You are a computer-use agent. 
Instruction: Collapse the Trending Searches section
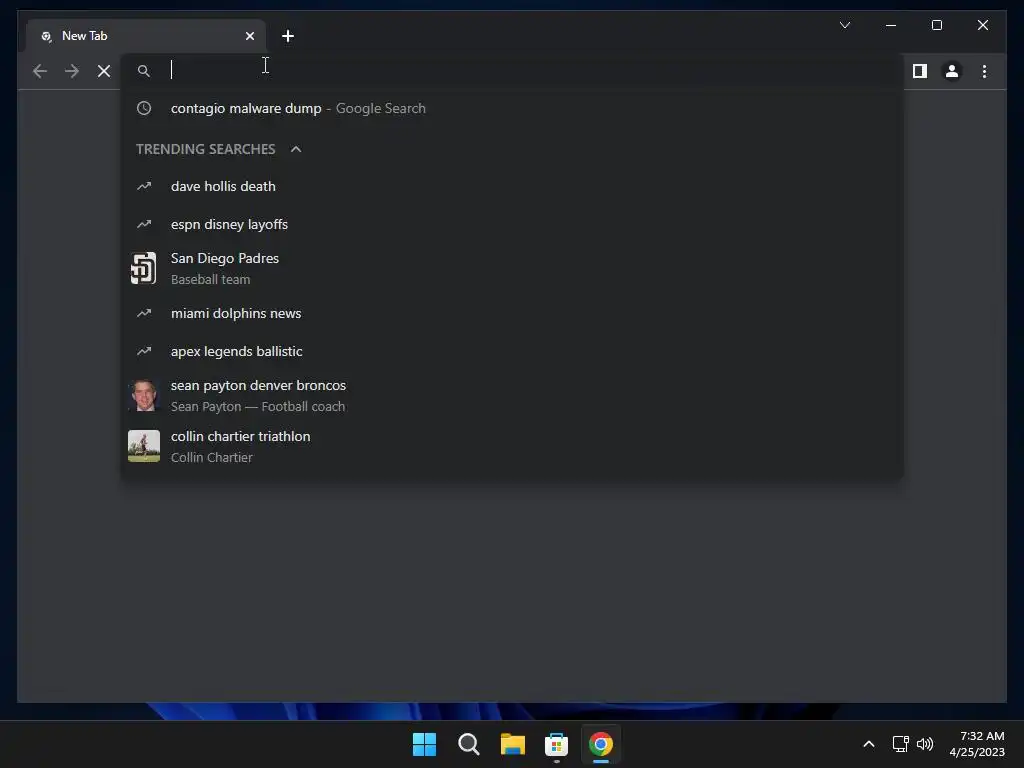pos(296,149)
